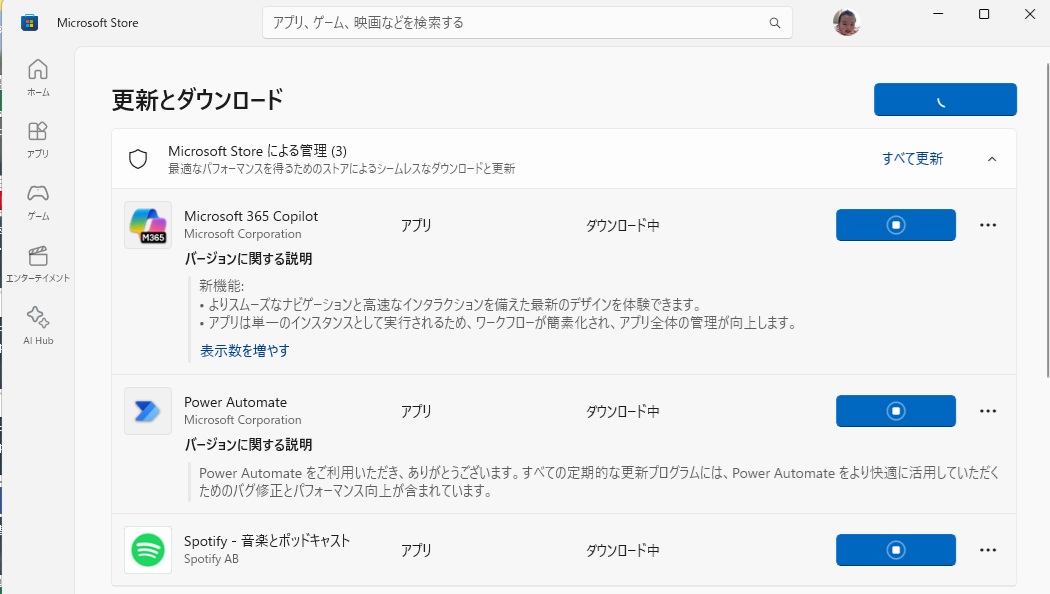
Task: Click Spotify AB publisher text
Action: pyautogui.click(x=211, y=559)
